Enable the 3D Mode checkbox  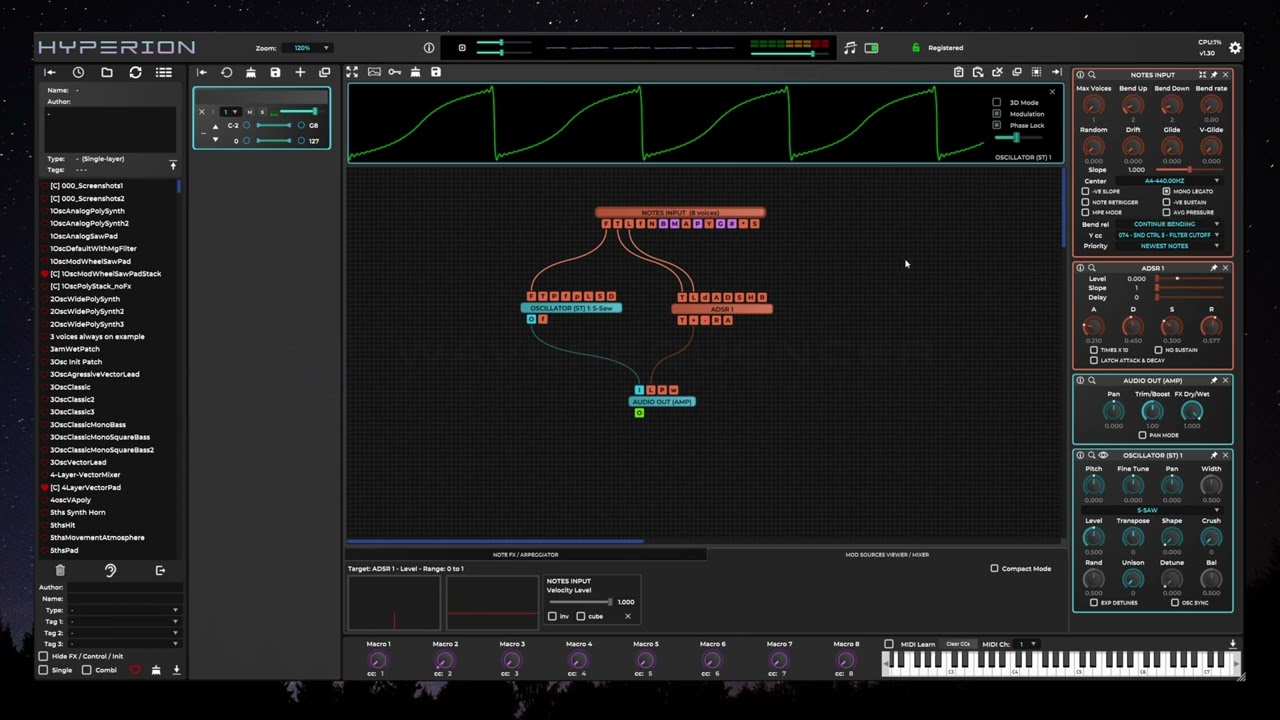(x=996, y=102)
